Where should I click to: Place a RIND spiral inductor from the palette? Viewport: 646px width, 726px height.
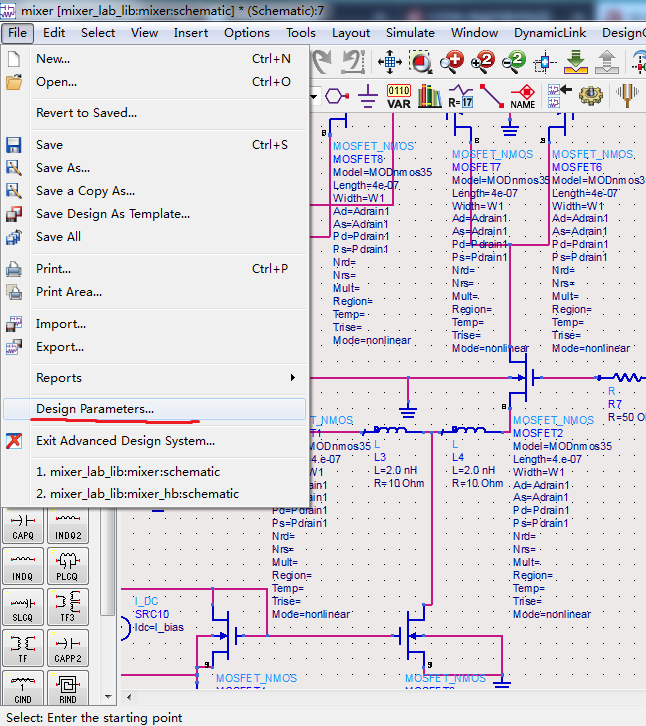tap(68, 688)
